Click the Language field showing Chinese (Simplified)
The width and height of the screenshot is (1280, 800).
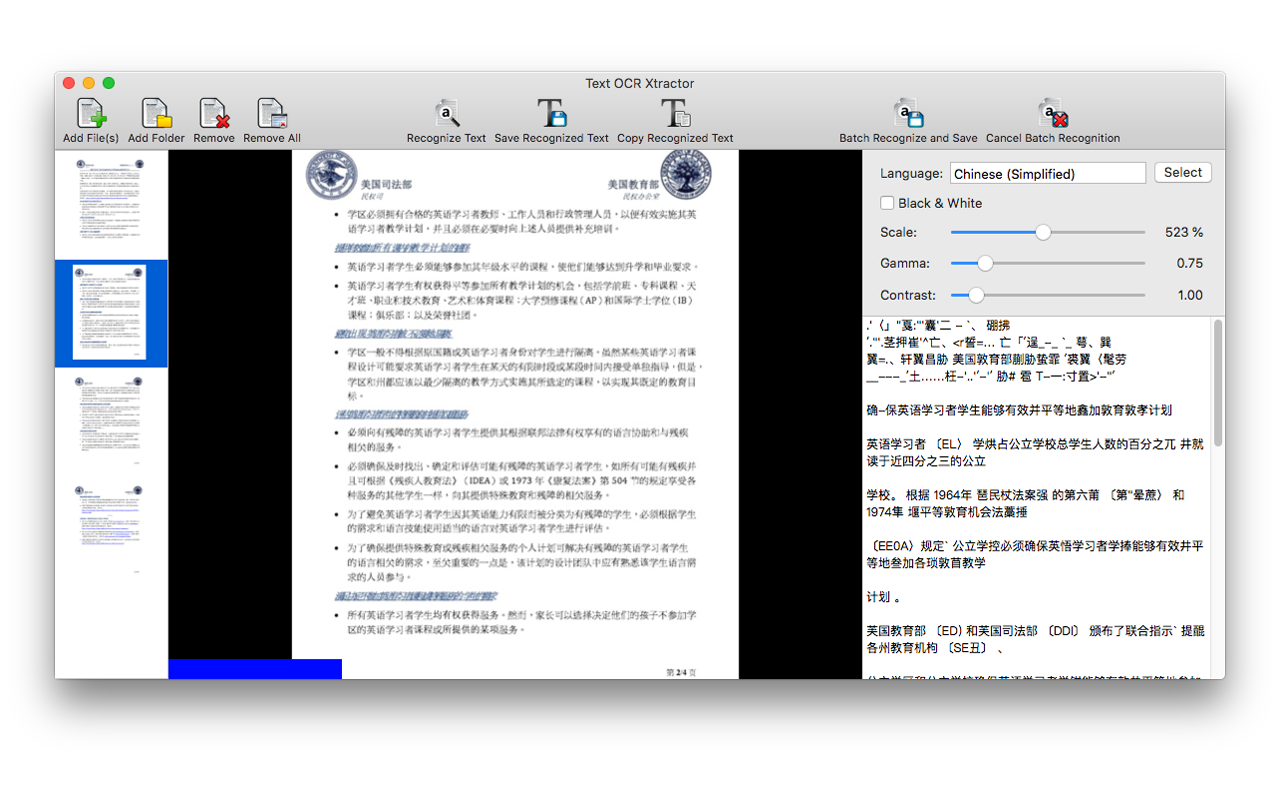[x=1048, y=174]
